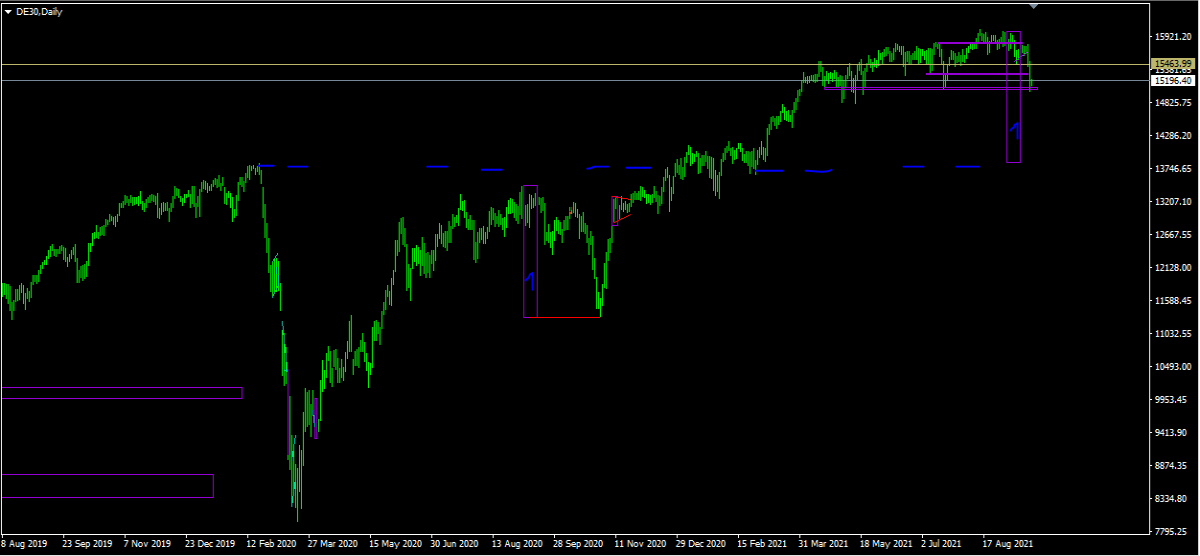1200x556 pixels.
Task: Click the 13 Aug 2020 date label
Action: click(x=515, y=545)
